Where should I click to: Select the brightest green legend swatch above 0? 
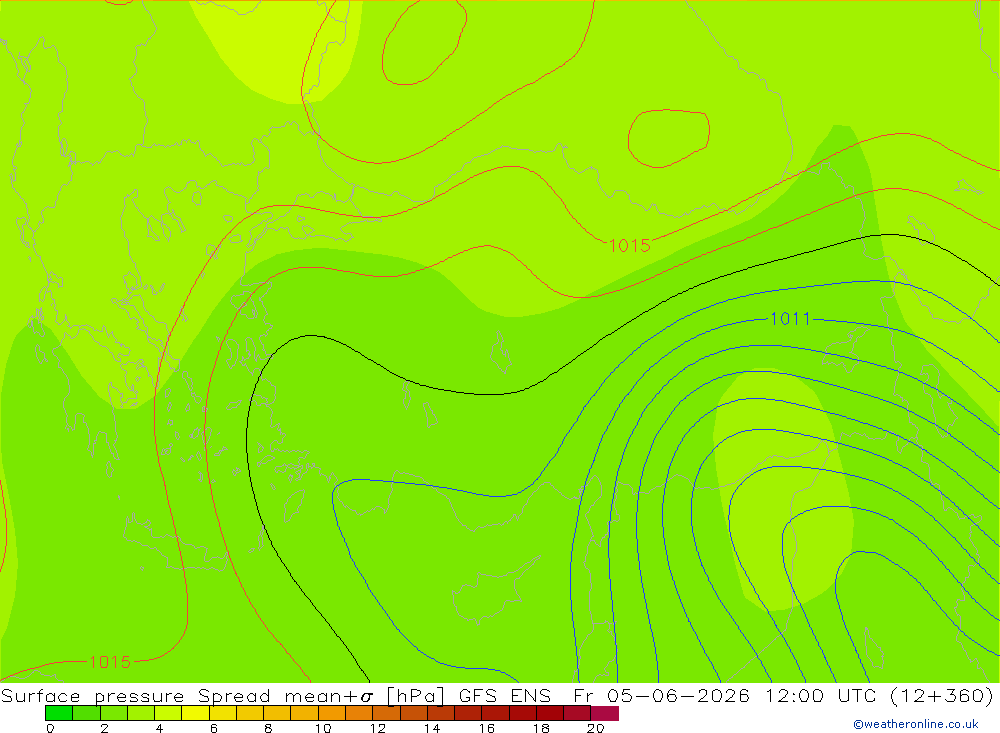[x=59, y=713]
